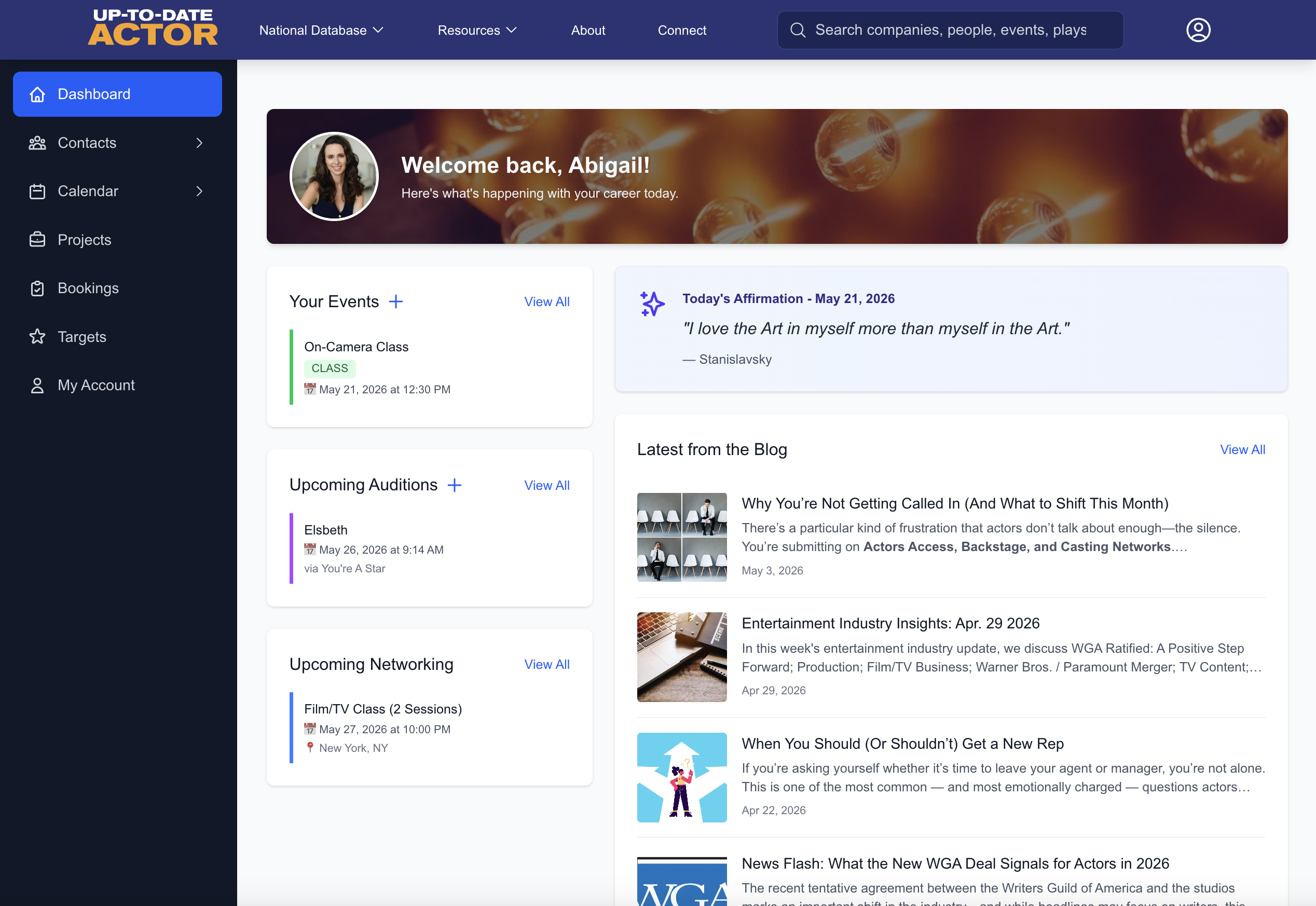1316x906 pixels.
Task: Click the Dashboard home icon
Action: tap(37, 94)
